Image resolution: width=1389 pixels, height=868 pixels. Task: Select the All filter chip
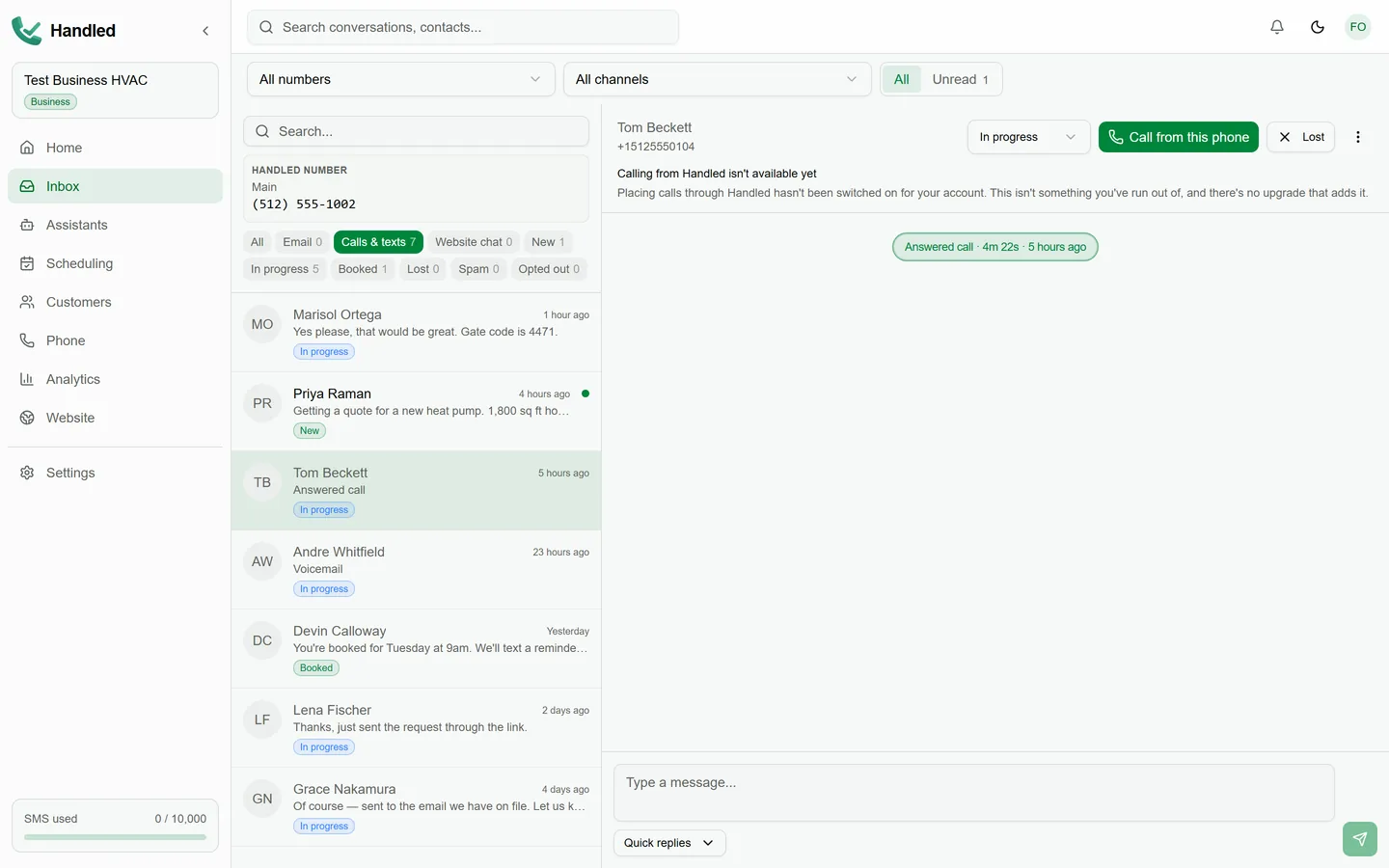coord(258,242)
